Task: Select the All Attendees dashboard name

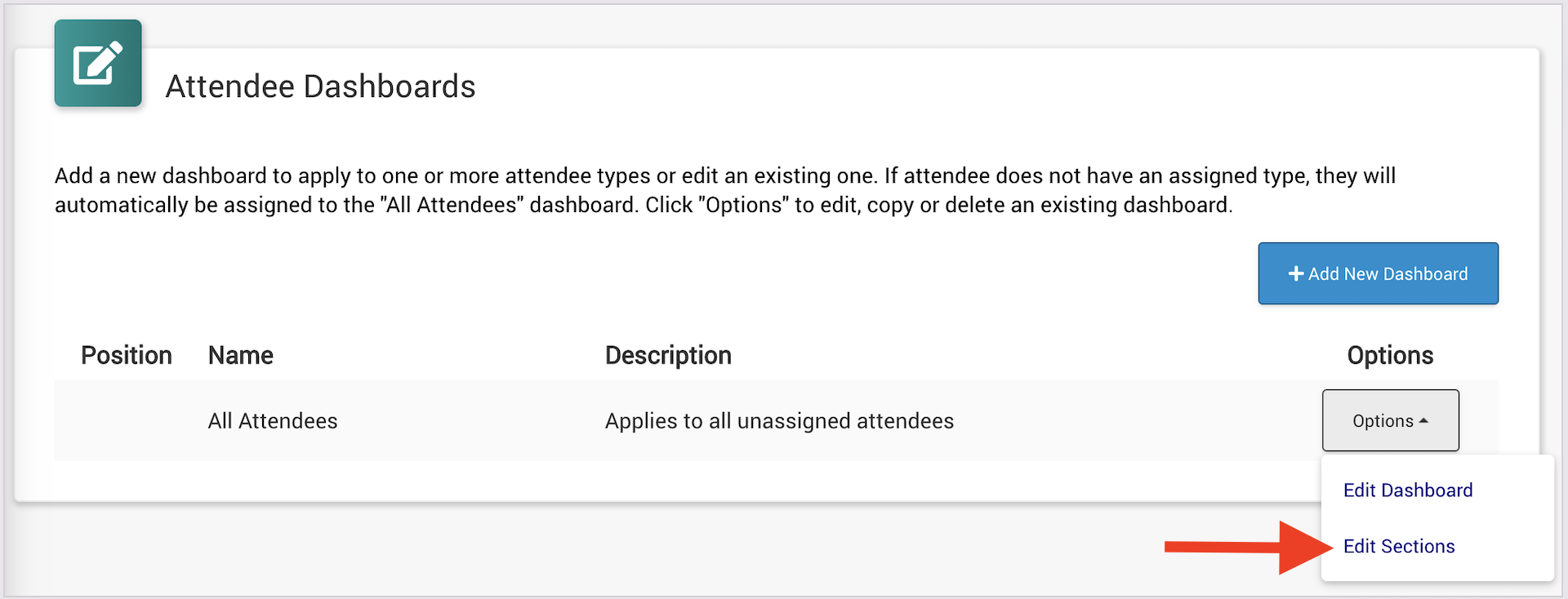Action: [x=273, y=421]
